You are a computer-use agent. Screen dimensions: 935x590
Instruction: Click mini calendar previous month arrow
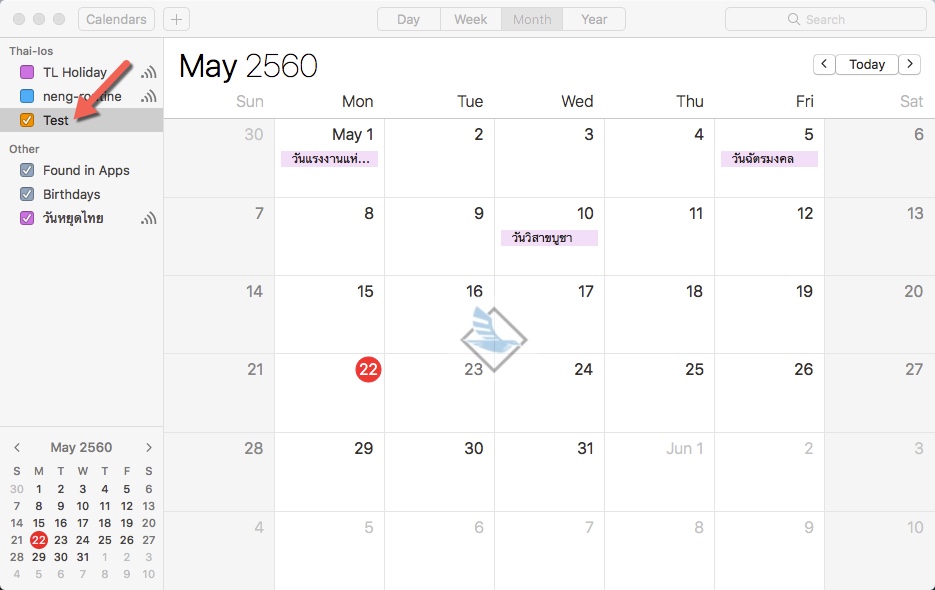click(18, 448)
